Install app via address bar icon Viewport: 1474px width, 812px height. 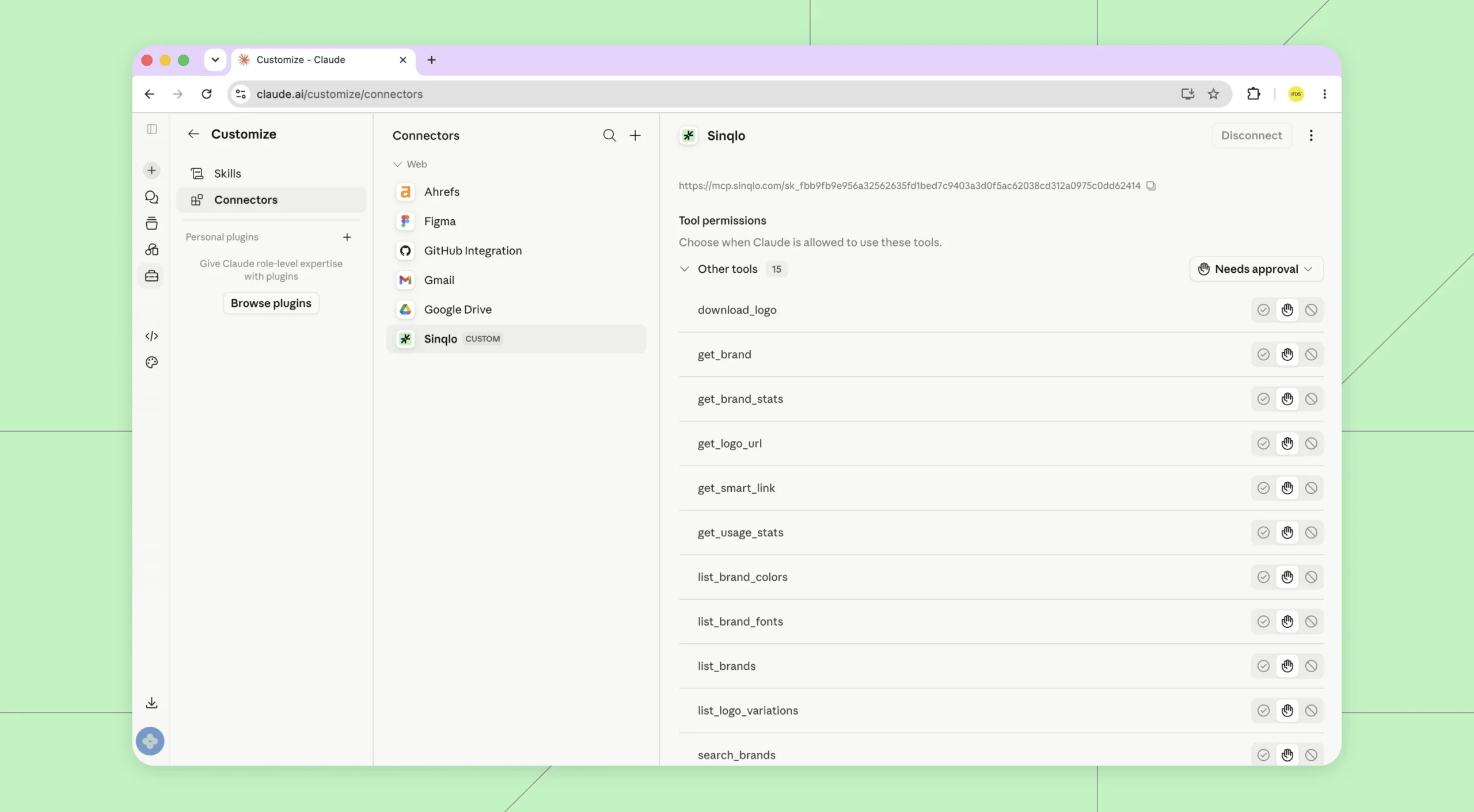(1187, 94)
